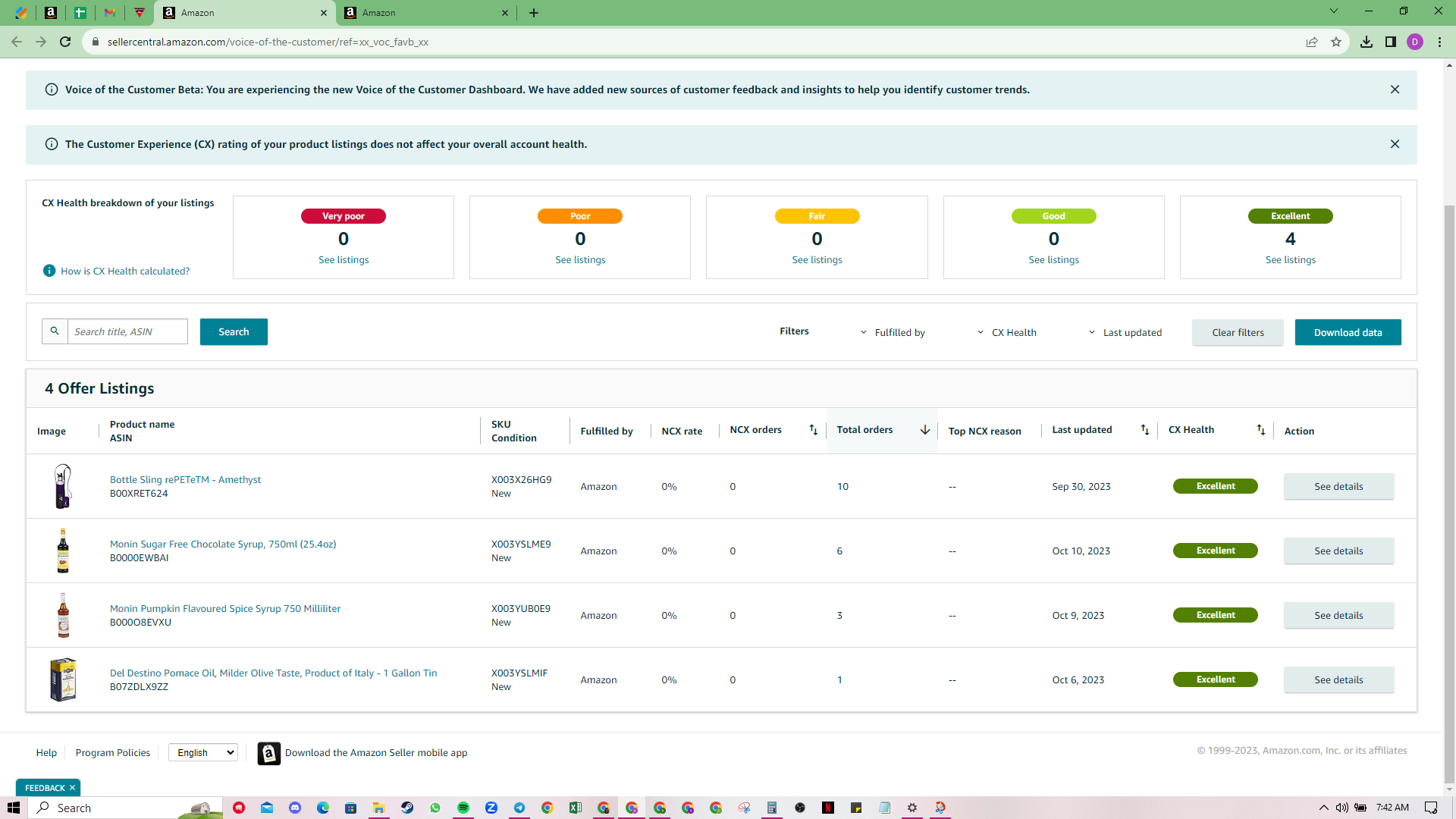Screen dimensions: 1456x819
Task: Select the first Amazon browser tab
Action: 244,13
